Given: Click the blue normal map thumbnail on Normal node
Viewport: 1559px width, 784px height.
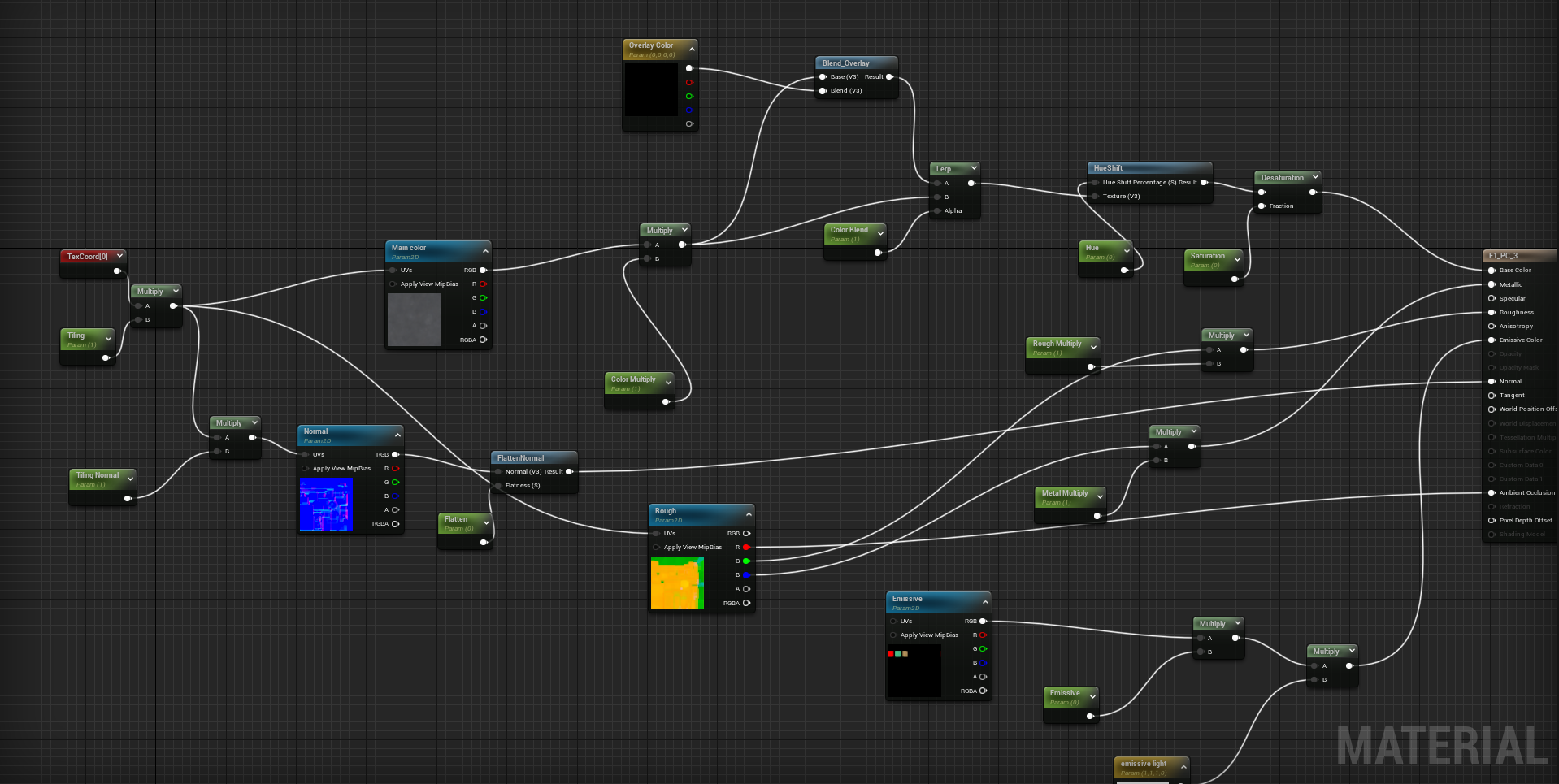Looking at the screenshot, I should point(326,504).
